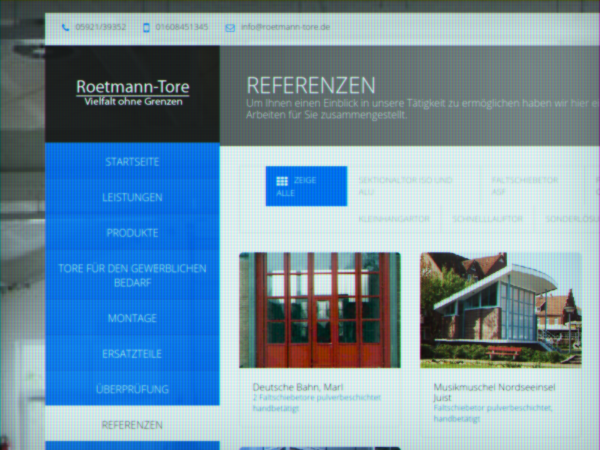Open the Leistungen menu item

coord(132,197)
